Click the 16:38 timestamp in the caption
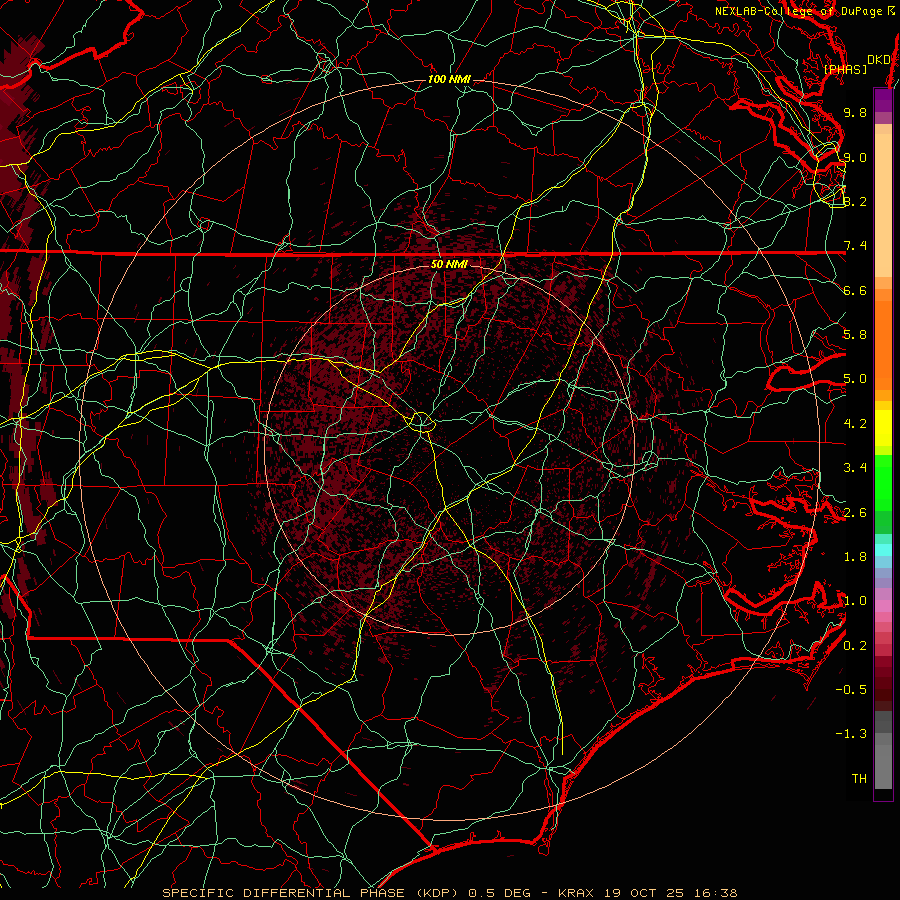900x900 pixels. coord(717,893)
